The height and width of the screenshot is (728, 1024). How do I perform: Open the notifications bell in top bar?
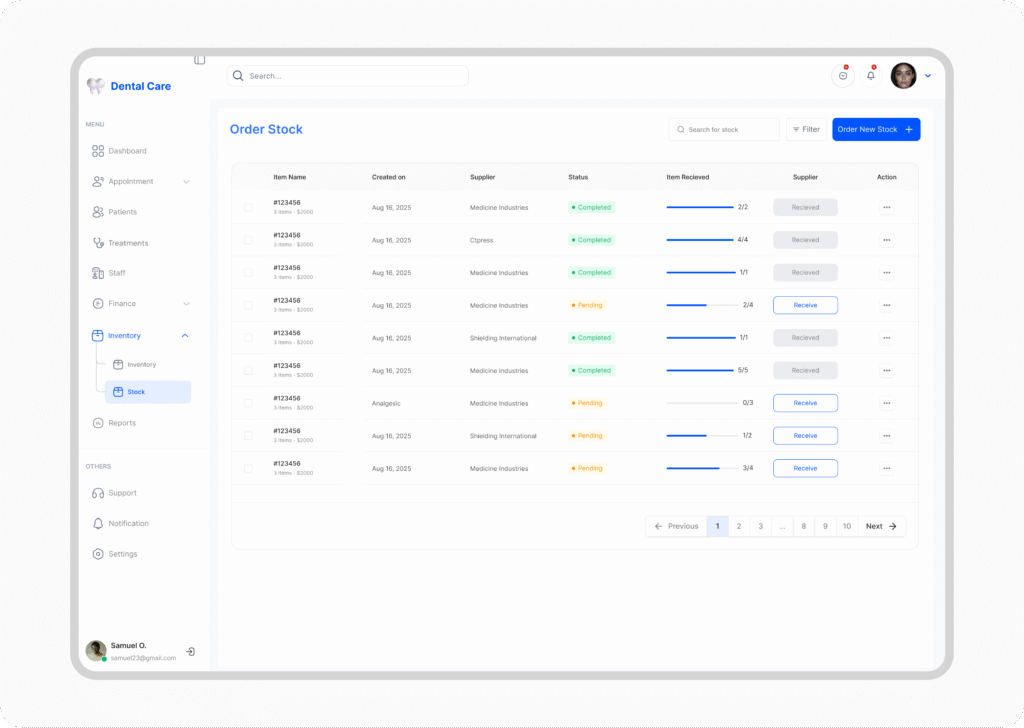click(x=871, y=76)
